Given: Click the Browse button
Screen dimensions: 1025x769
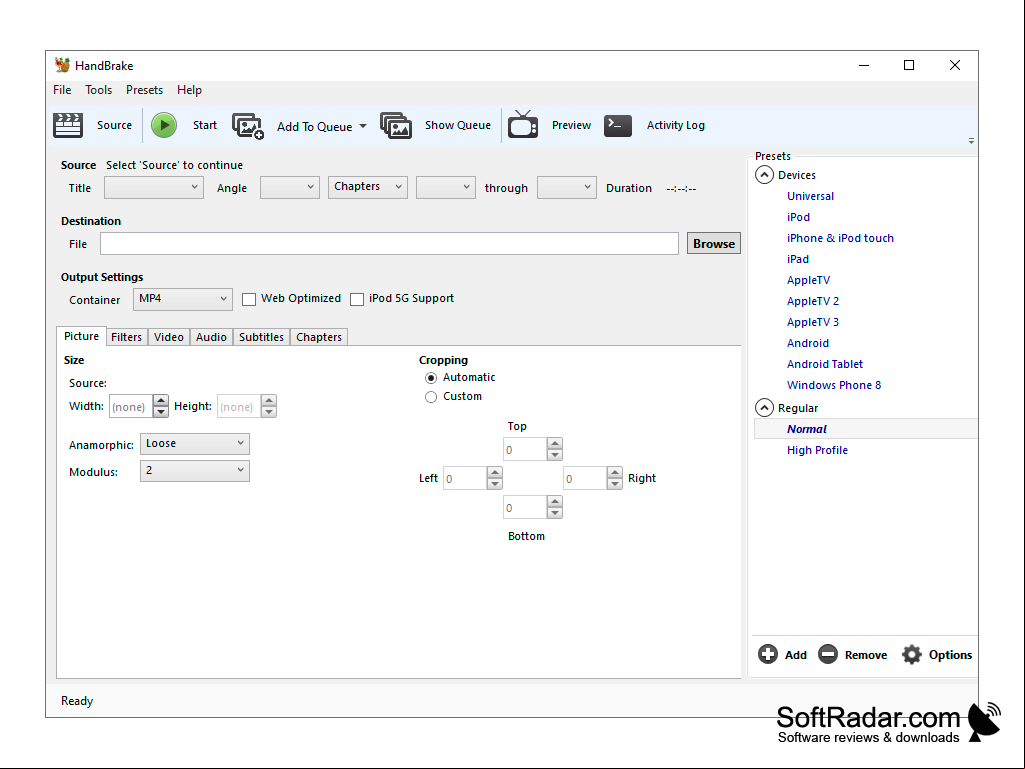Looking at the screenshot, I should point(714,243).
